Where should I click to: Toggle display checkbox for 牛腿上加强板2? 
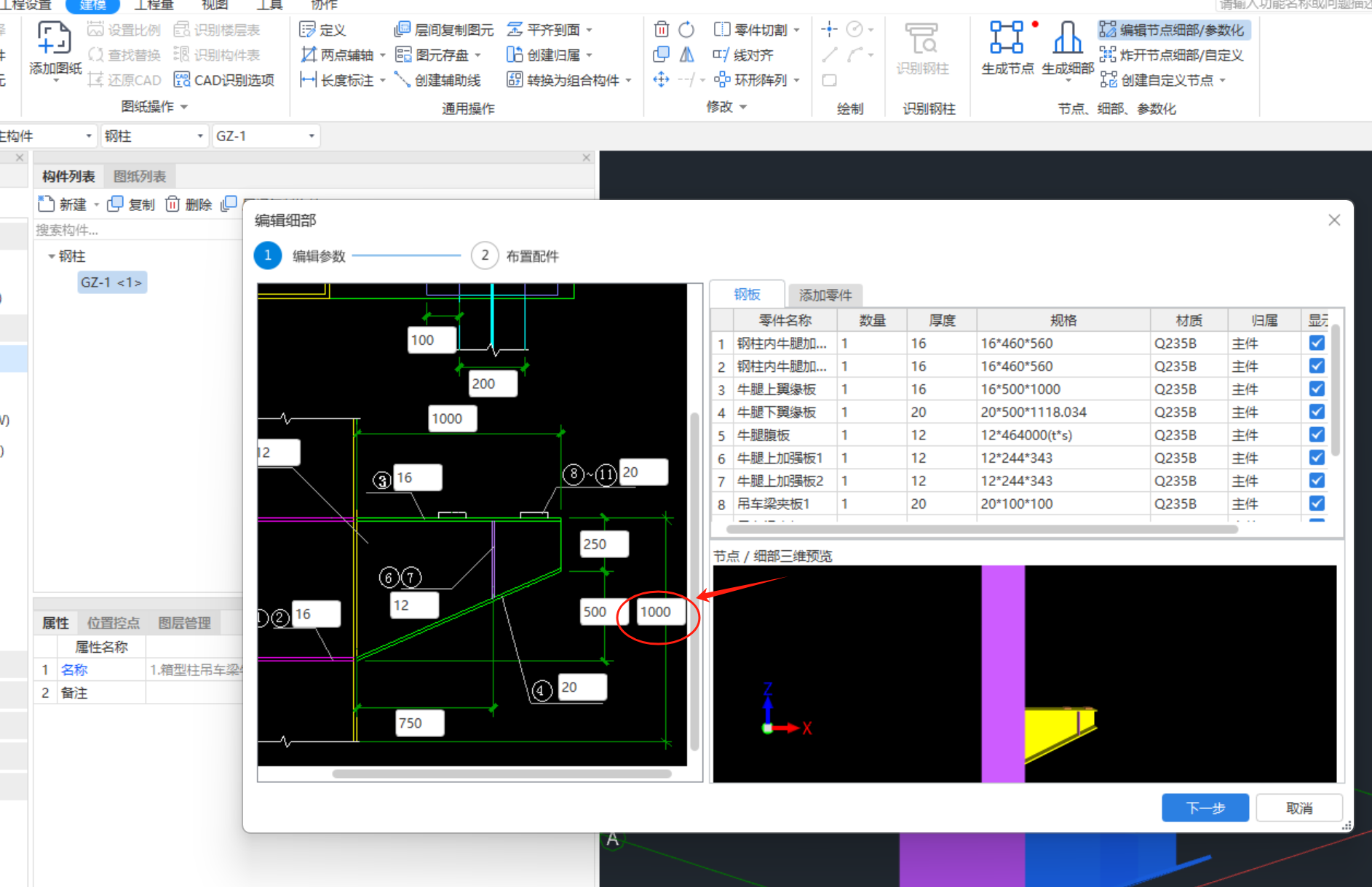pos(1317,480)
